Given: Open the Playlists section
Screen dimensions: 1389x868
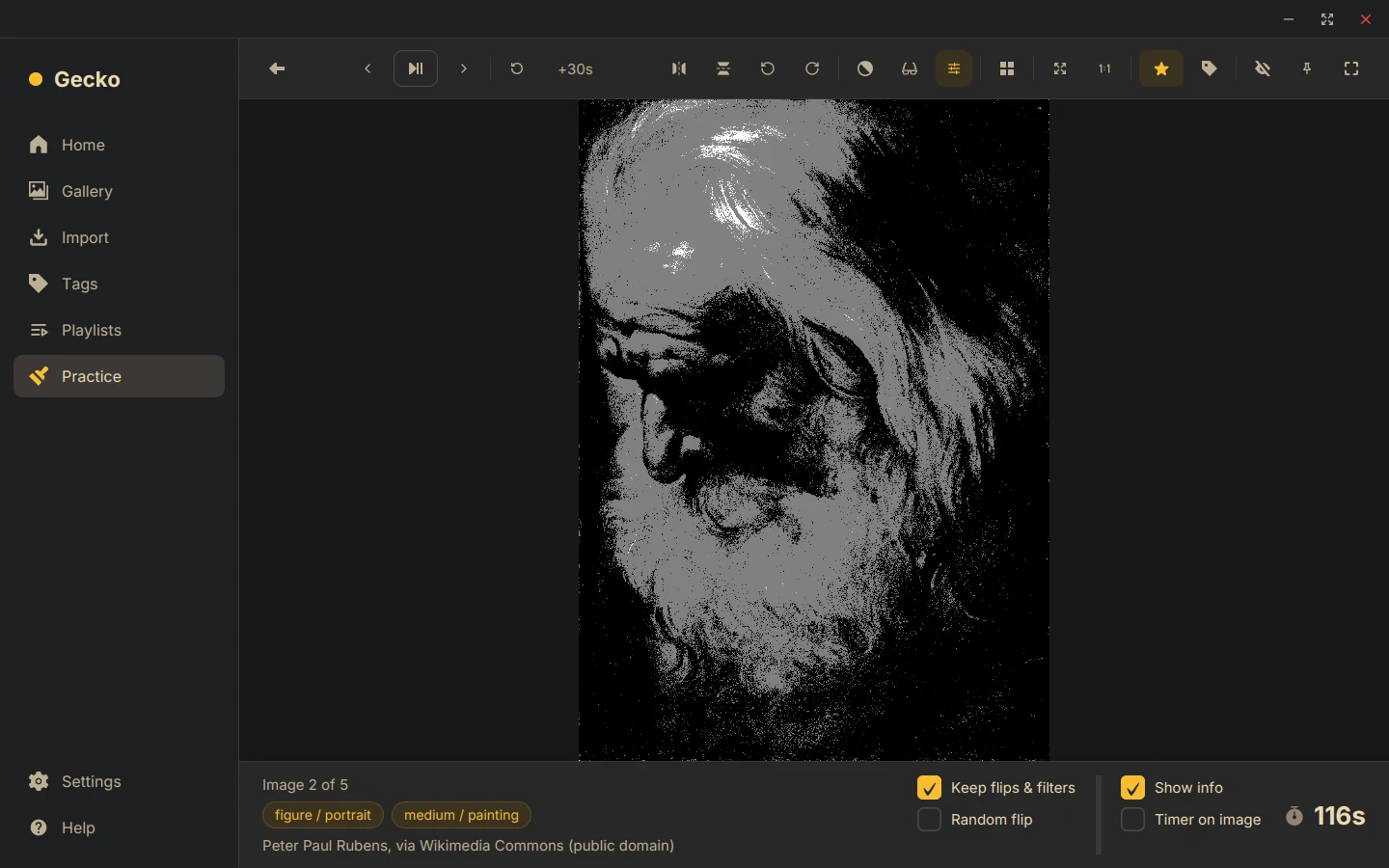Looking at the screenshot, I should [119, 330].
